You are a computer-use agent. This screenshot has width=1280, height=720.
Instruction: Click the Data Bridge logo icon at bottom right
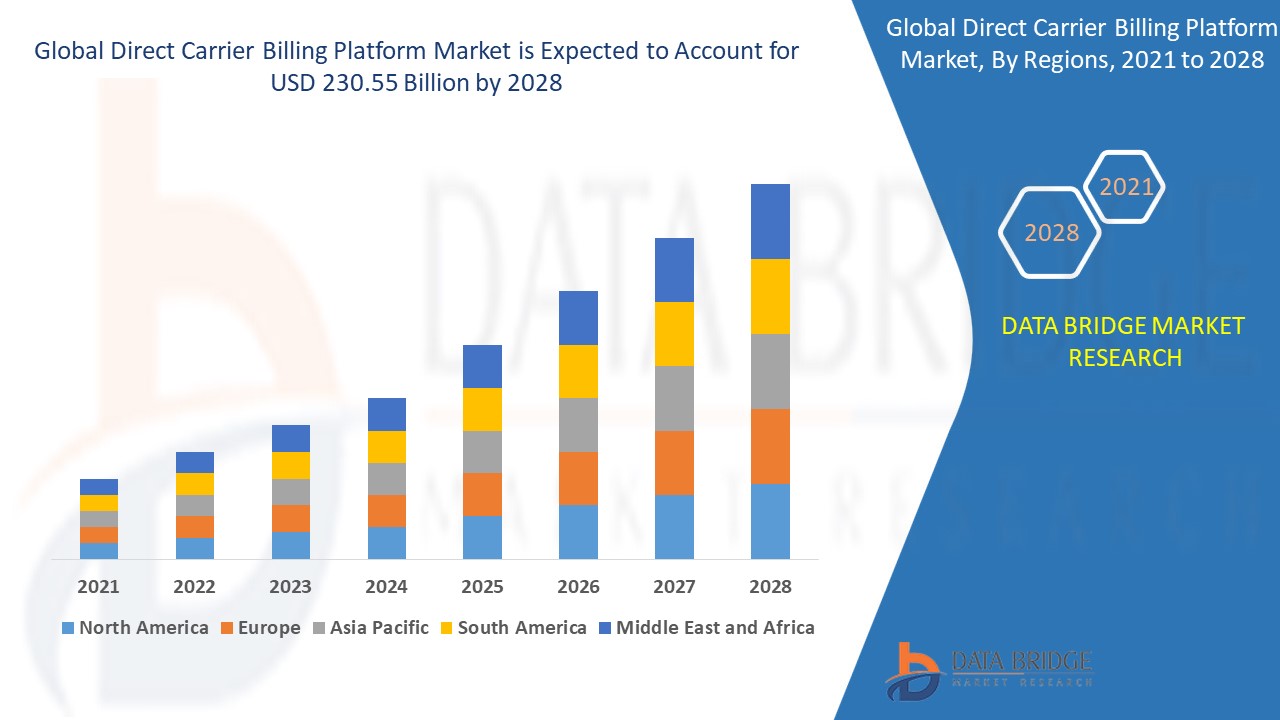pos(913,670)
